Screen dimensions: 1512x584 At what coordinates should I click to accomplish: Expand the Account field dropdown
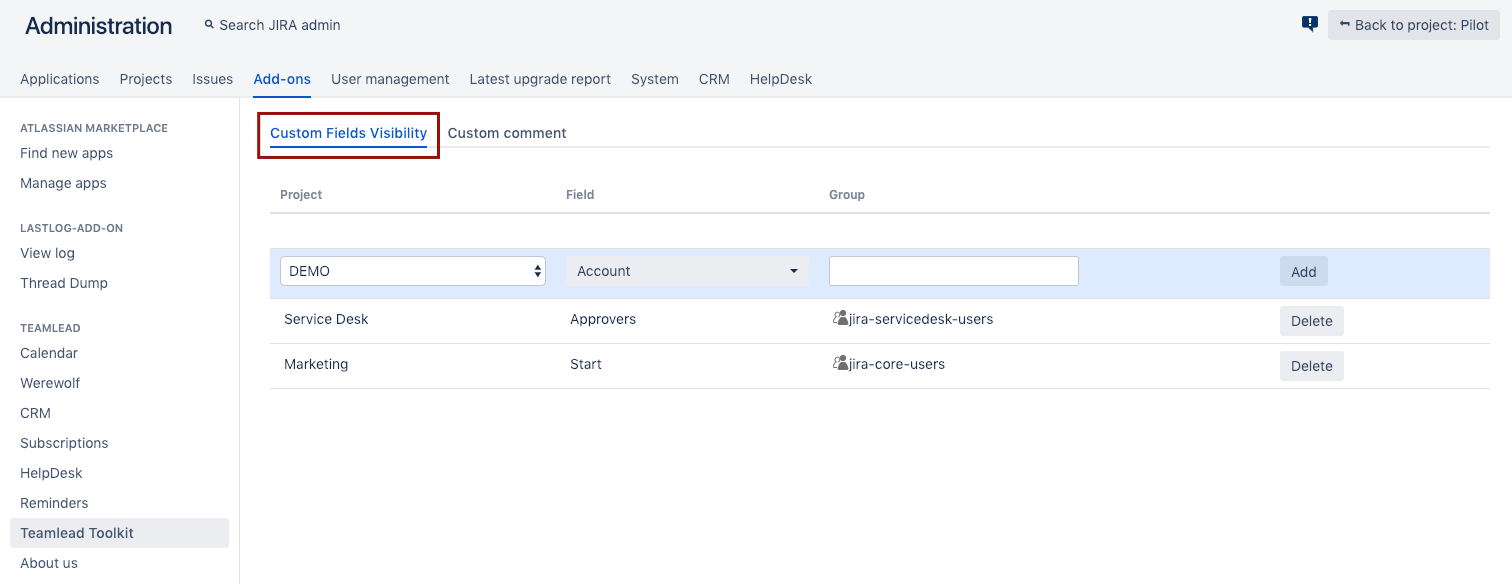pyautogui.click(x=686, y=271)
